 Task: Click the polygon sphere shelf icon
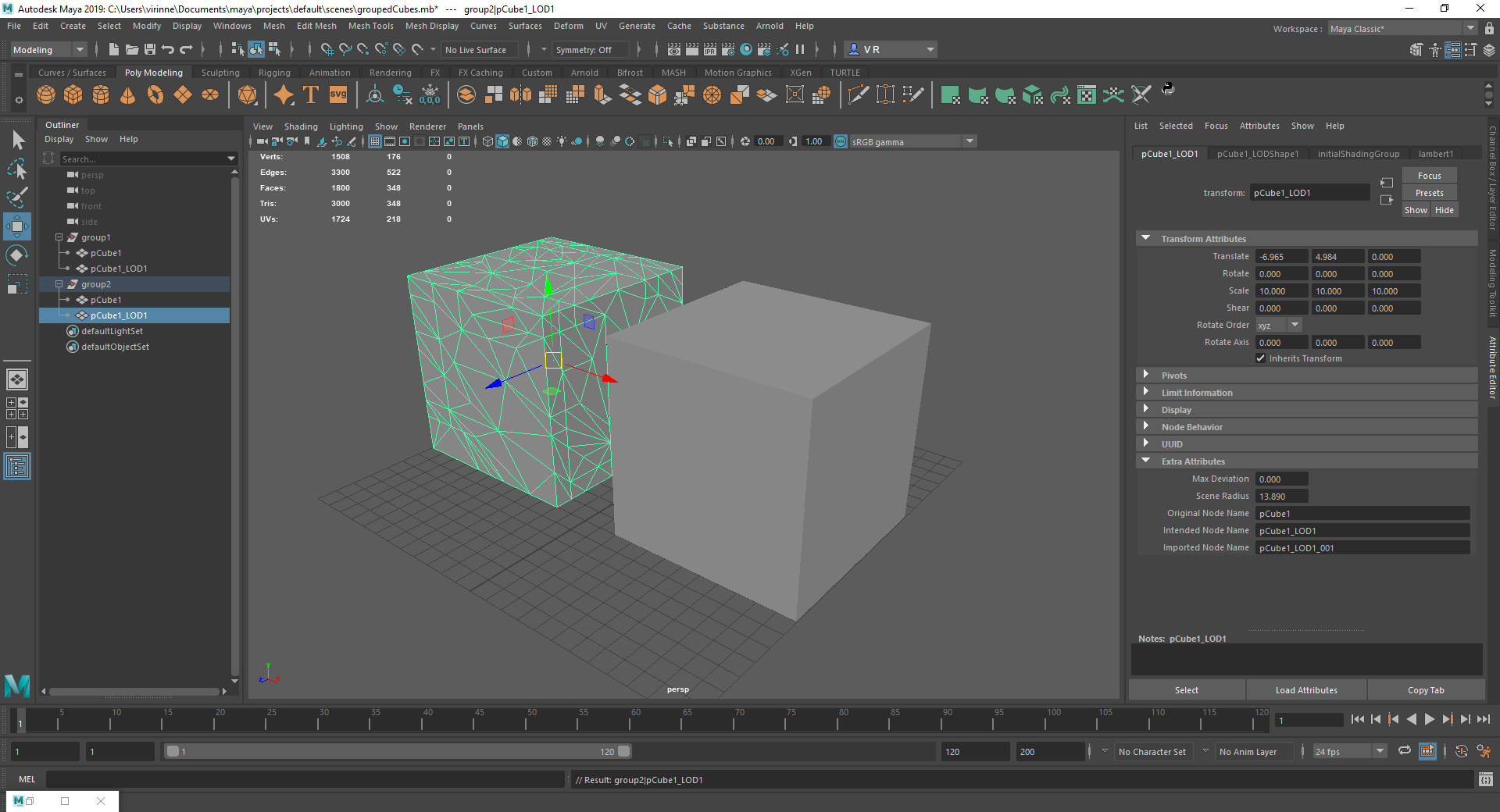pos(46,95)
